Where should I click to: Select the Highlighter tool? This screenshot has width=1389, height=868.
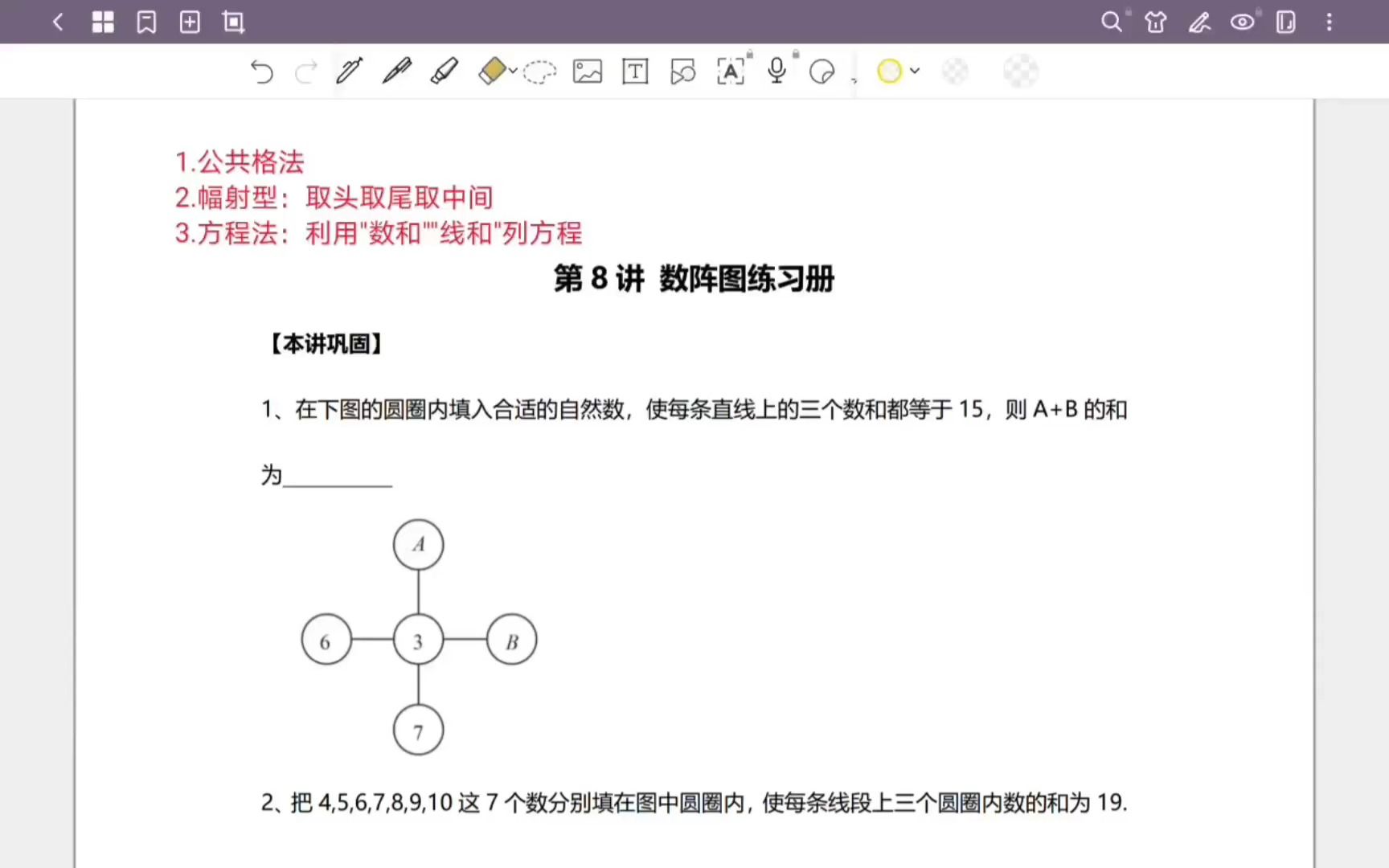(443, 71)
